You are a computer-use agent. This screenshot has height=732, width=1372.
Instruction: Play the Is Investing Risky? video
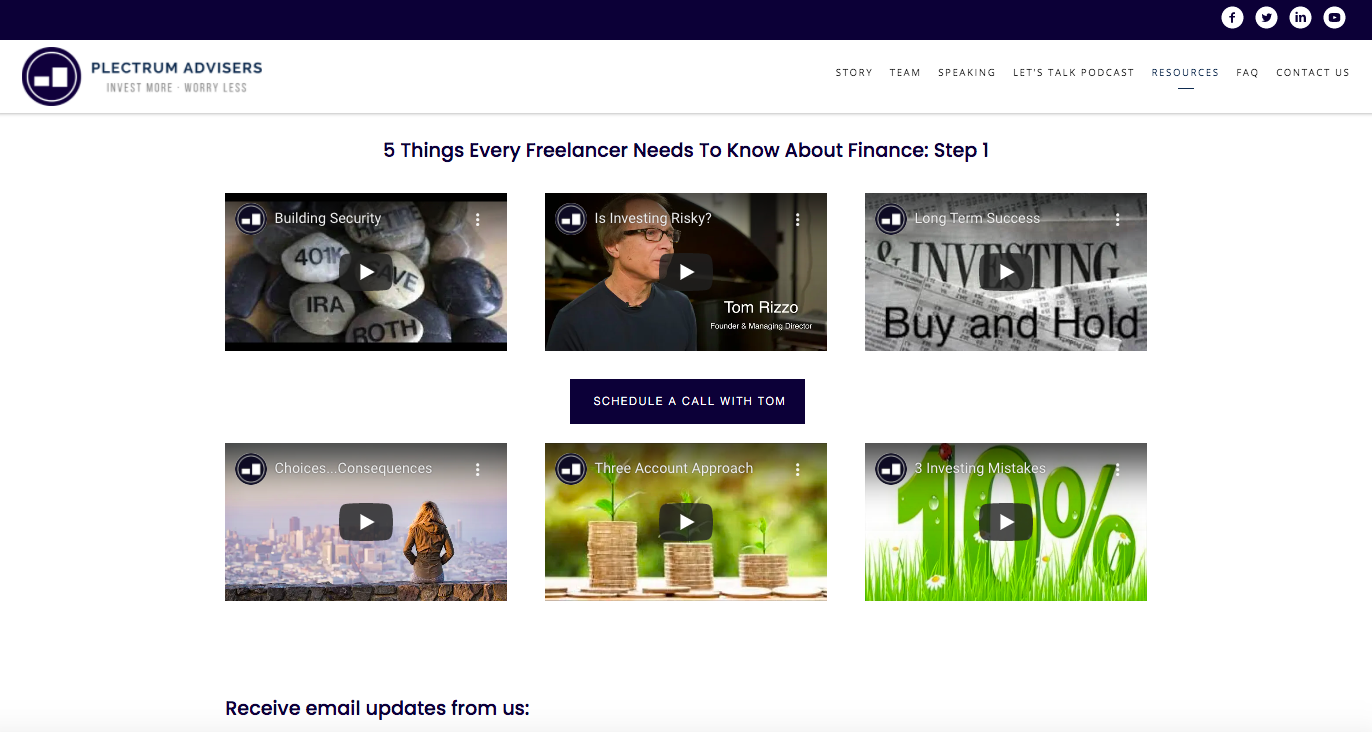(x=686, y=272)
